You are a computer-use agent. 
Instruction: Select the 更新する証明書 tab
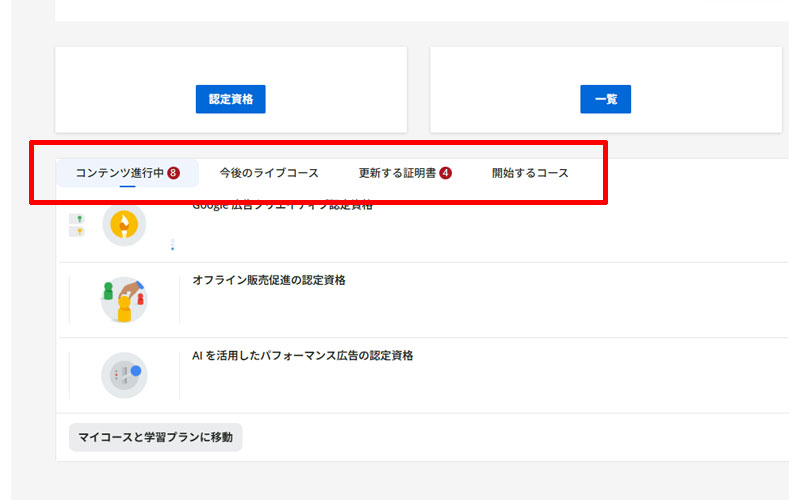(x=405, y=173)
